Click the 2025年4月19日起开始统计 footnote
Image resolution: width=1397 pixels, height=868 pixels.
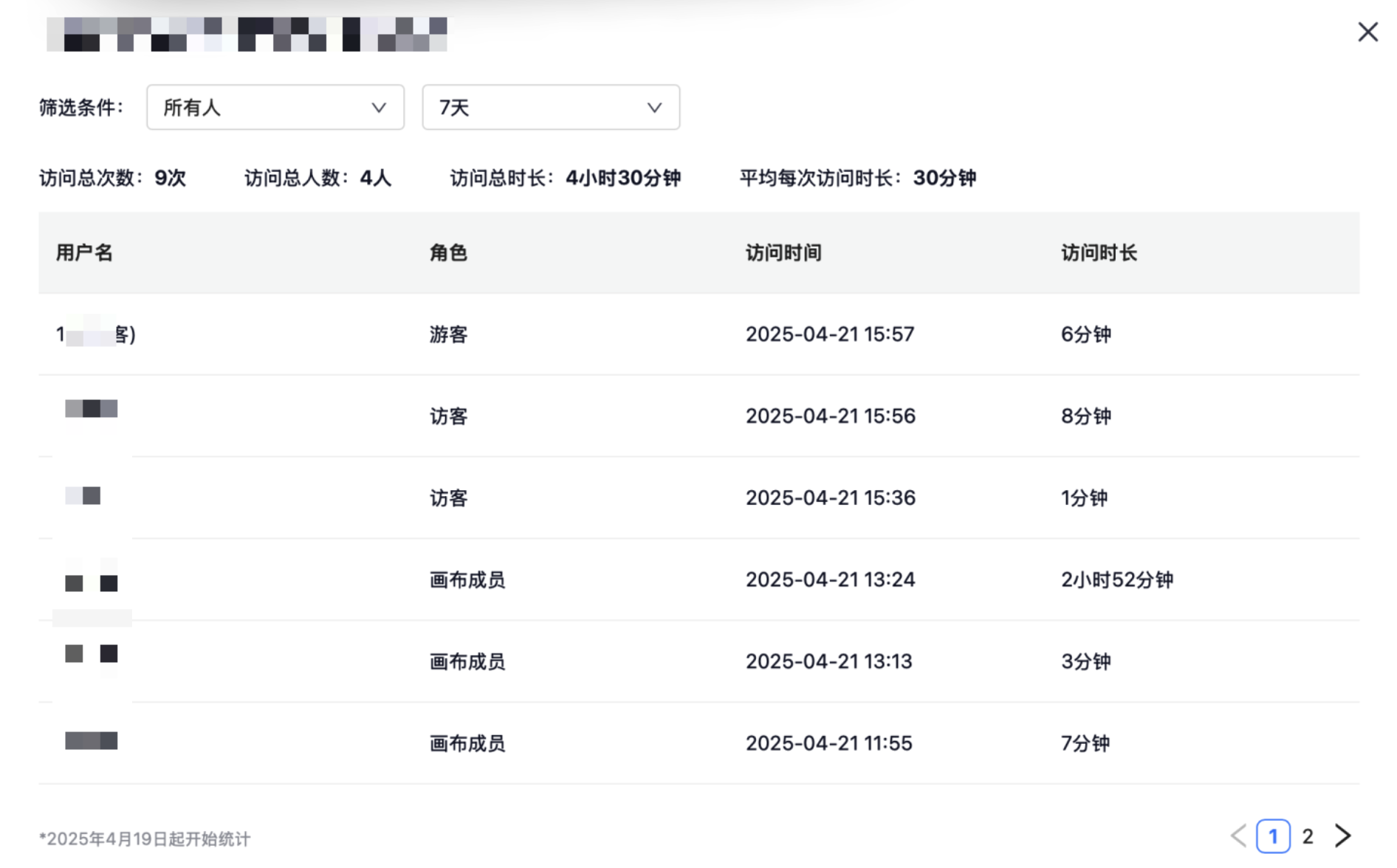coord(145,839)
